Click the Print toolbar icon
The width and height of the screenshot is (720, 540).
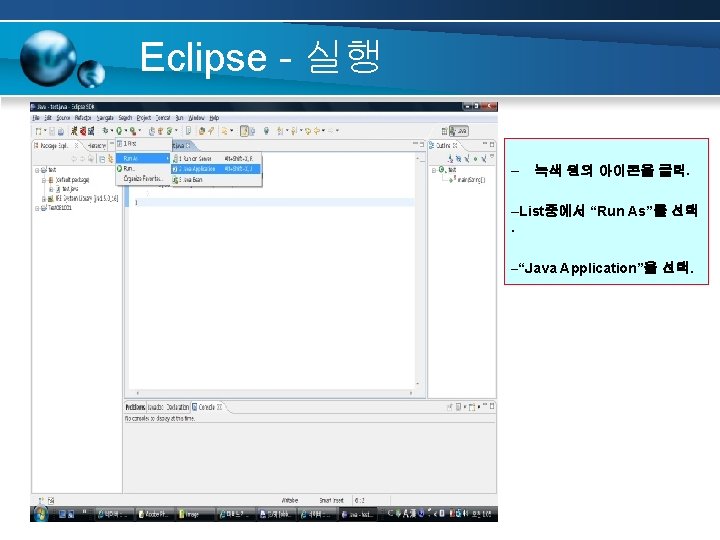(x=61, y=131)
